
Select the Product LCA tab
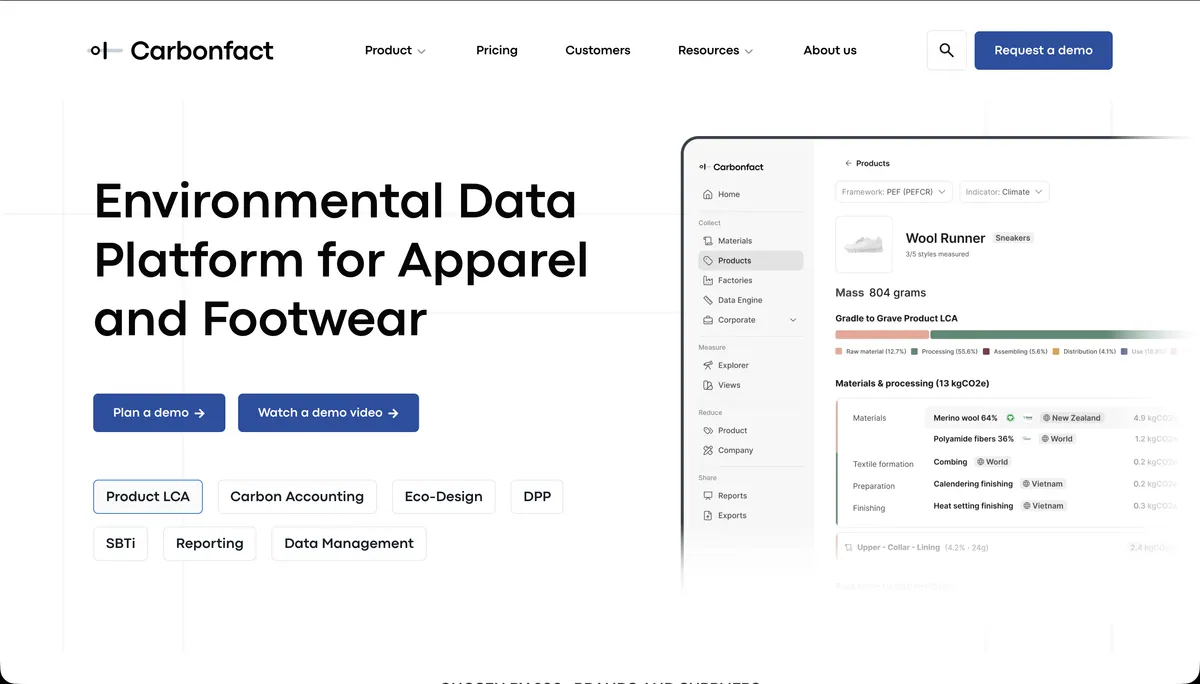coord(148,497)
